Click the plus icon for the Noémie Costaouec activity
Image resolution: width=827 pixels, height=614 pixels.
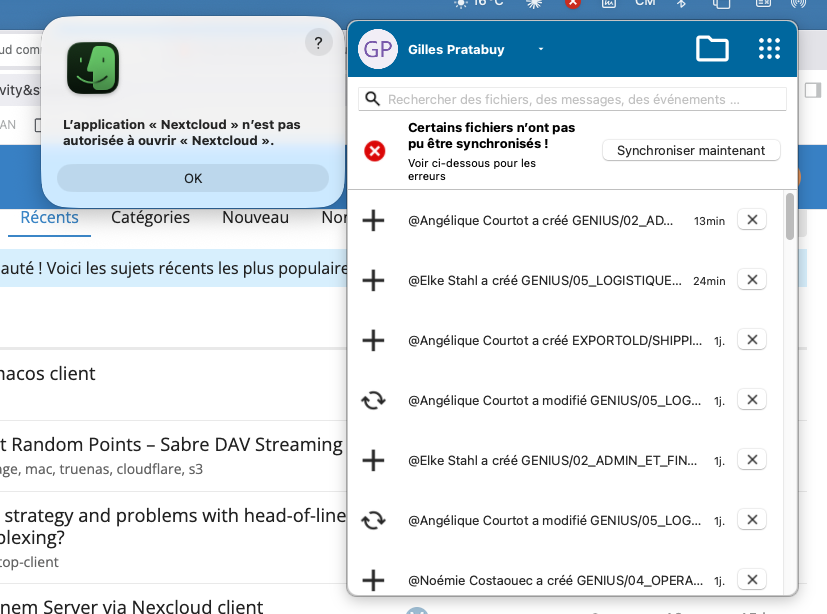pos(373,579)
